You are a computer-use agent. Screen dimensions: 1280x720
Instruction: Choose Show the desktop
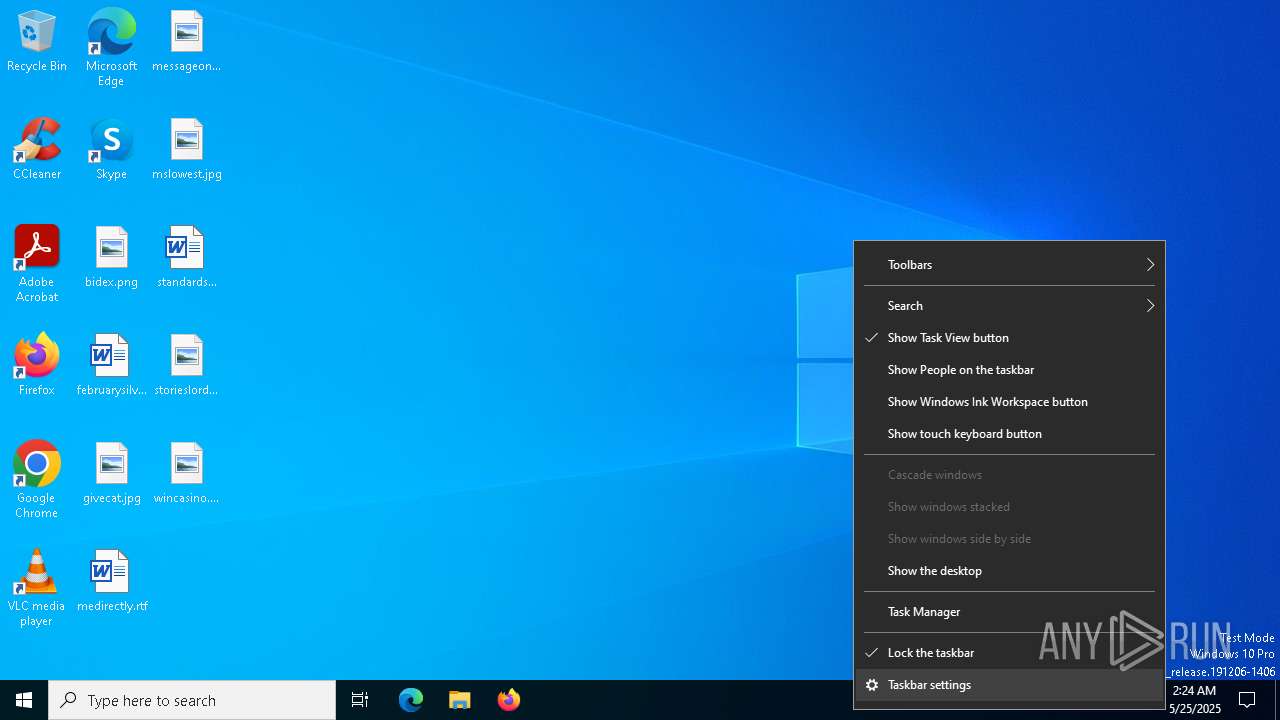[1009, 571]
